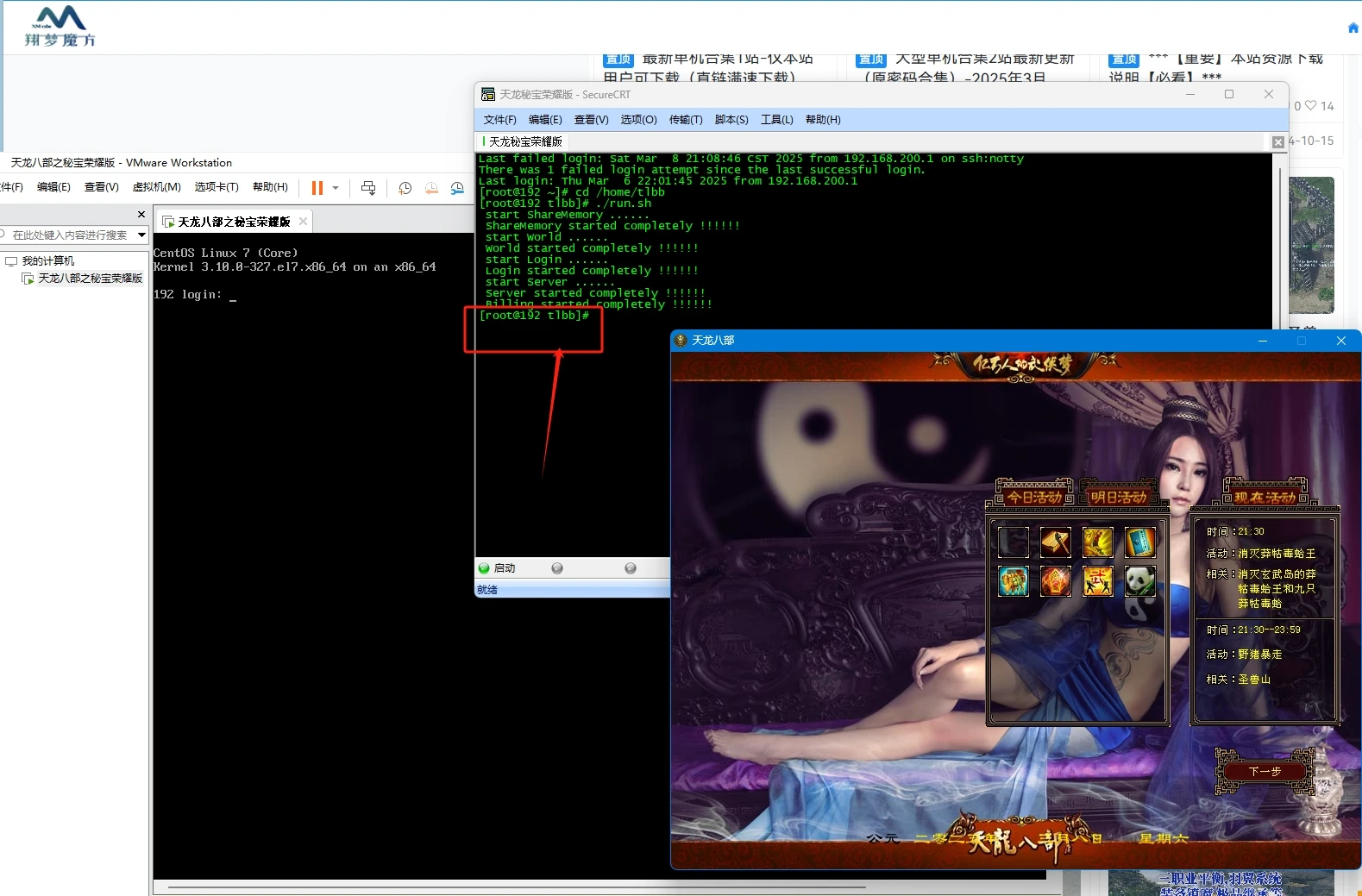The width and height of the screenshot is (1362, 896).
Task: Click the heart like icon showing 14
Action: tap(1310, 106)
